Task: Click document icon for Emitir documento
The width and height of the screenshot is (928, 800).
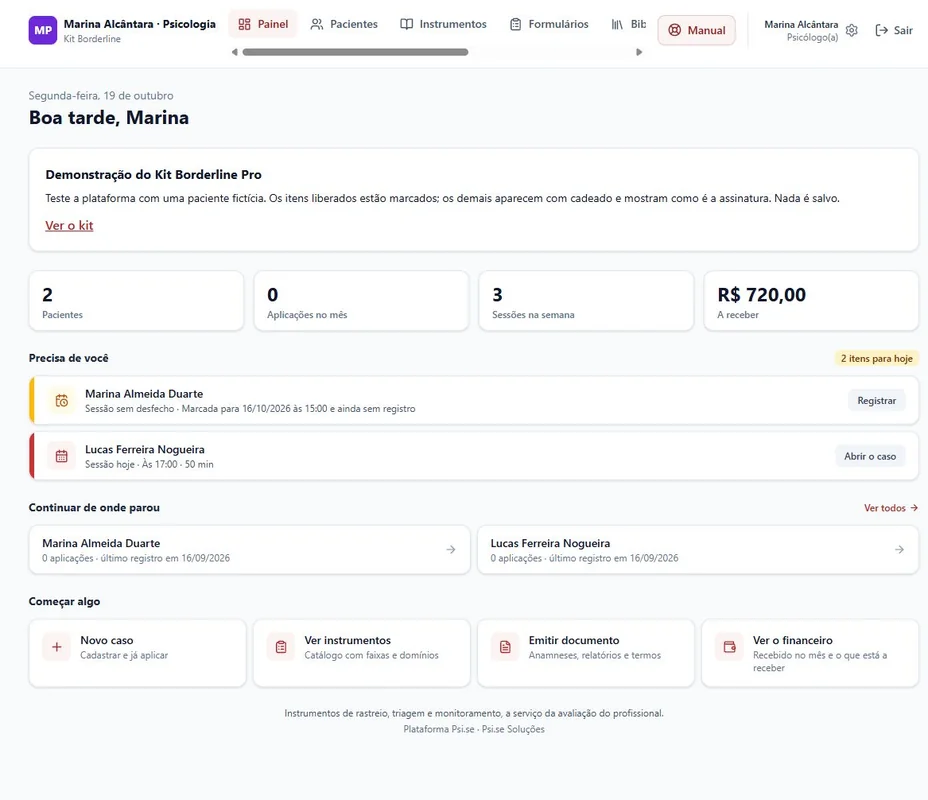Action: click(x=505, y=647)
